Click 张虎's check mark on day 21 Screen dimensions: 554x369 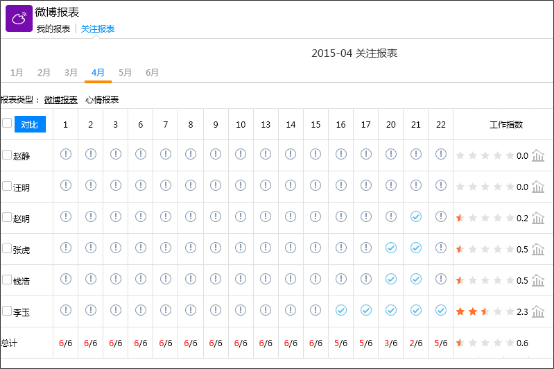(416, 248)
